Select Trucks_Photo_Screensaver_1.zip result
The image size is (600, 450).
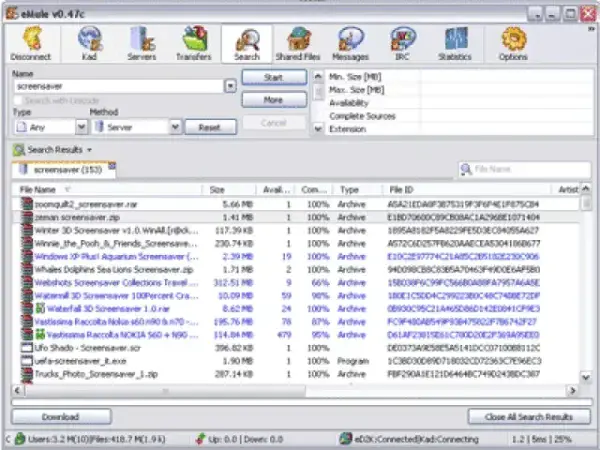(x=295, y=374)
